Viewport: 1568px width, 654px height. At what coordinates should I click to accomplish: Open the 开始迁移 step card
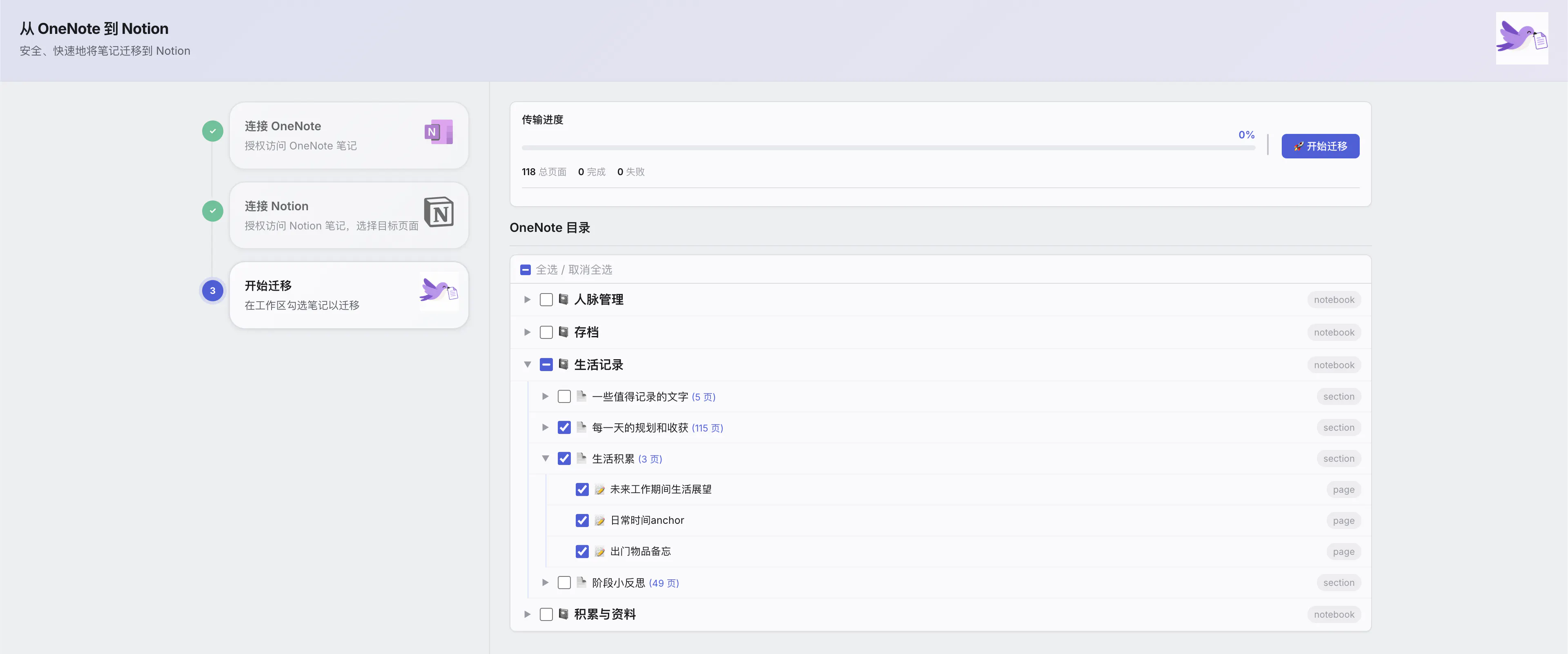(349, 295)
